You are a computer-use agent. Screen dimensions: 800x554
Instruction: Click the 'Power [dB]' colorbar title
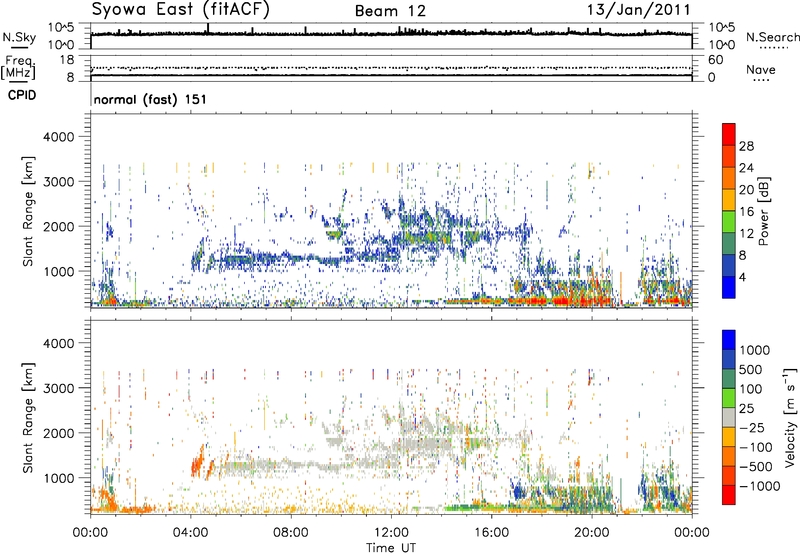point(764,211)
